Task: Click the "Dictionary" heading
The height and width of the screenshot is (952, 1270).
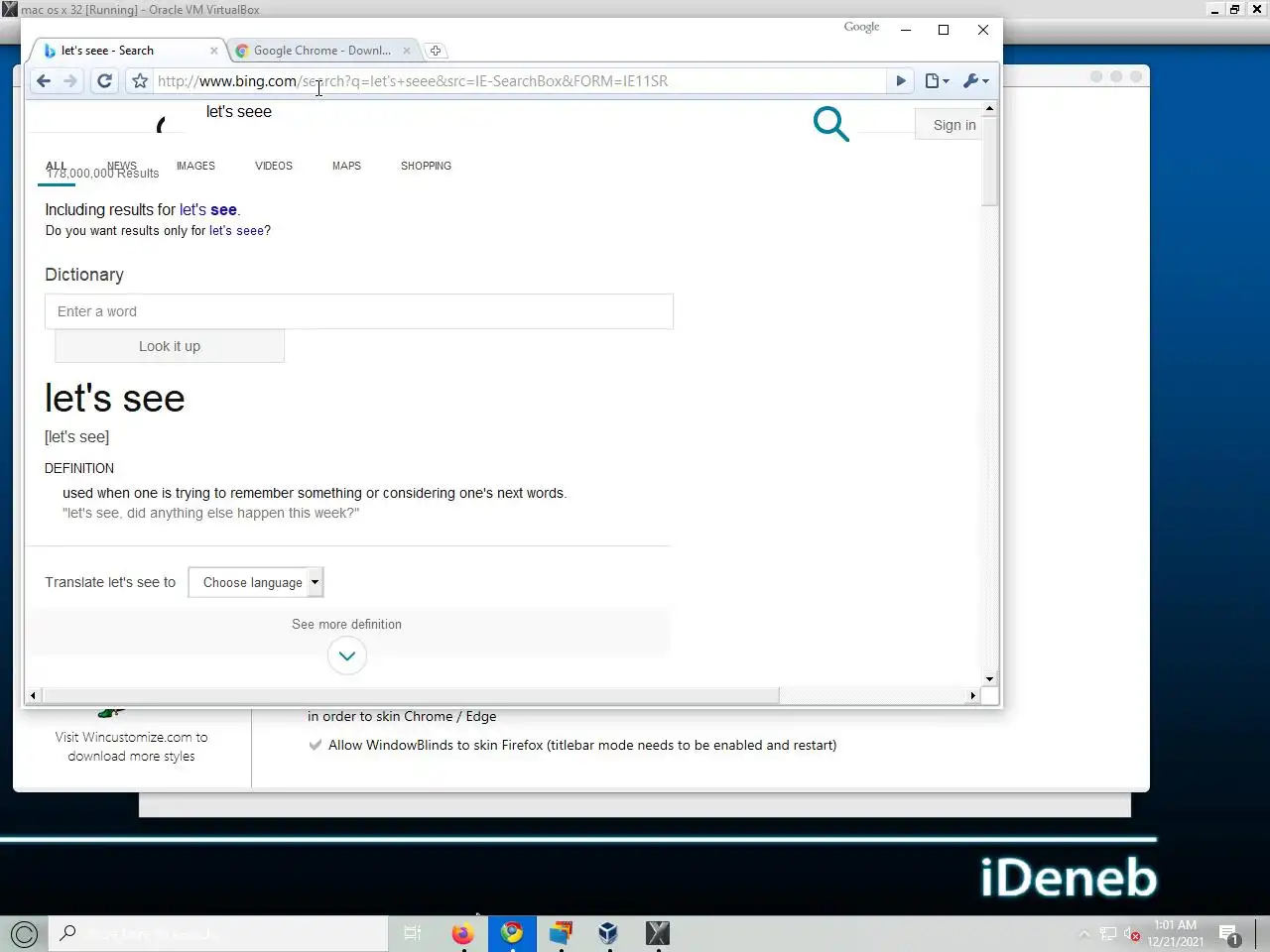Action: [x=84, y=275]
